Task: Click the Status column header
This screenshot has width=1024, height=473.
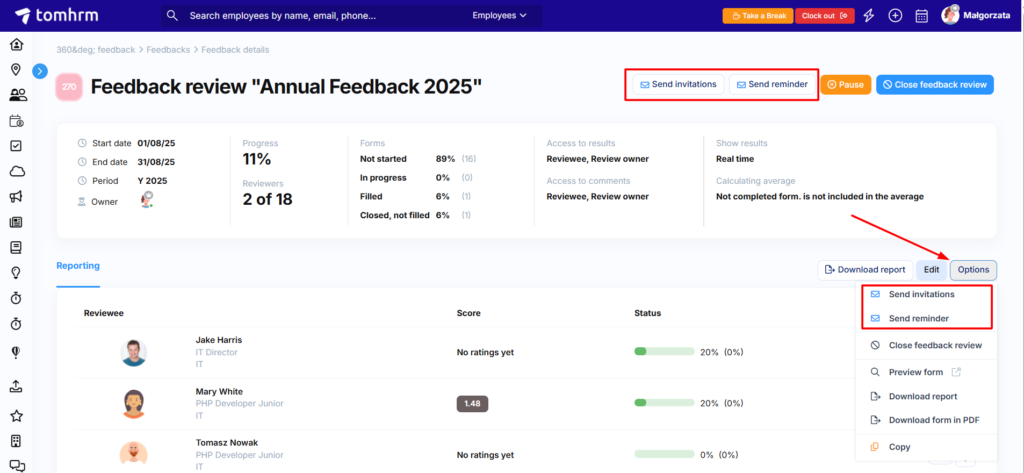Action: tap(648, 314)
